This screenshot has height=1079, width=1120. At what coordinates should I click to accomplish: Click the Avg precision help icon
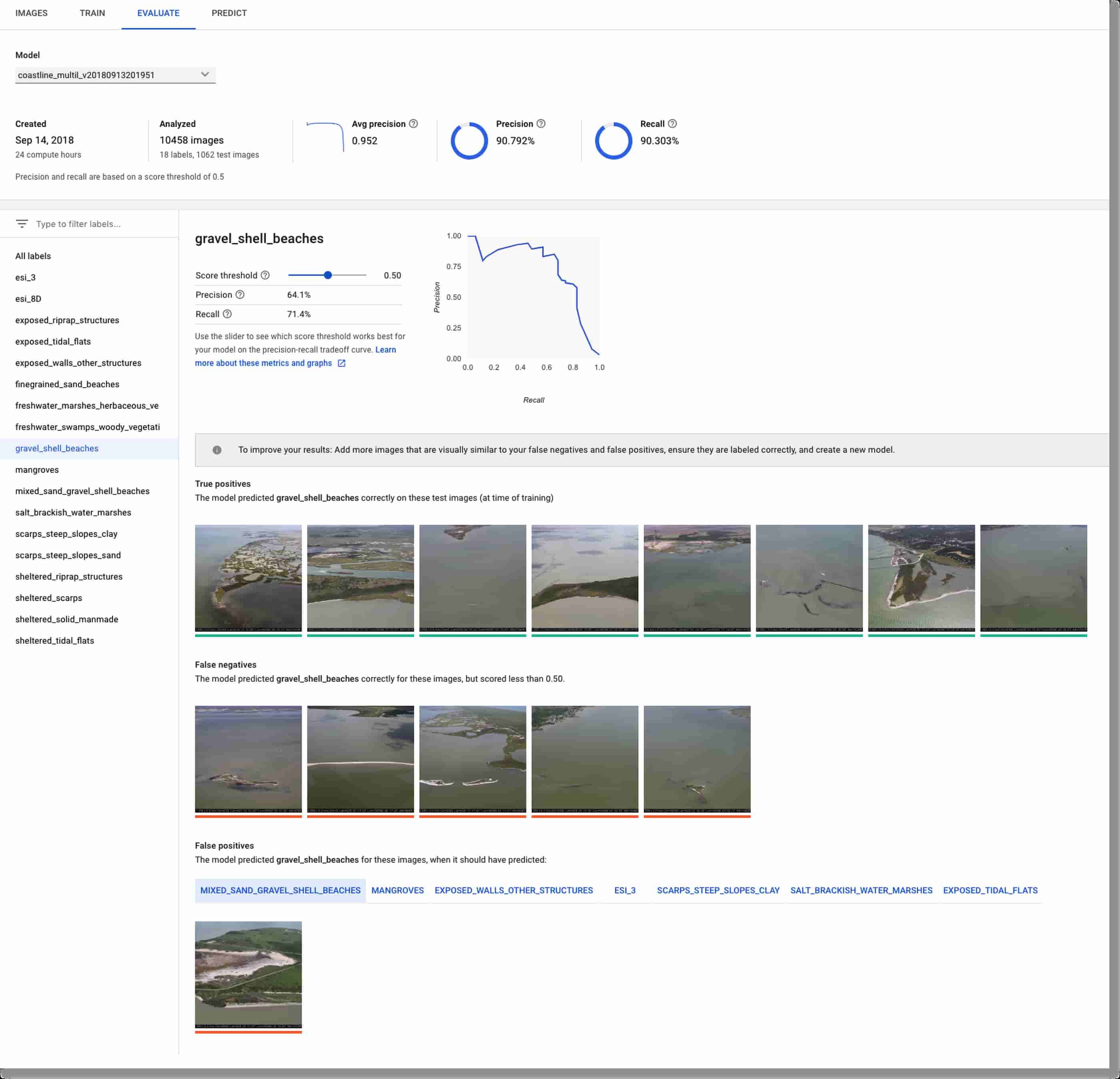413,124
